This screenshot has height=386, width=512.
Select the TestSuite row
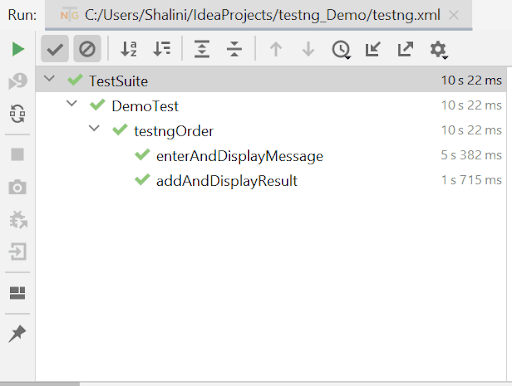click(271, 80)
